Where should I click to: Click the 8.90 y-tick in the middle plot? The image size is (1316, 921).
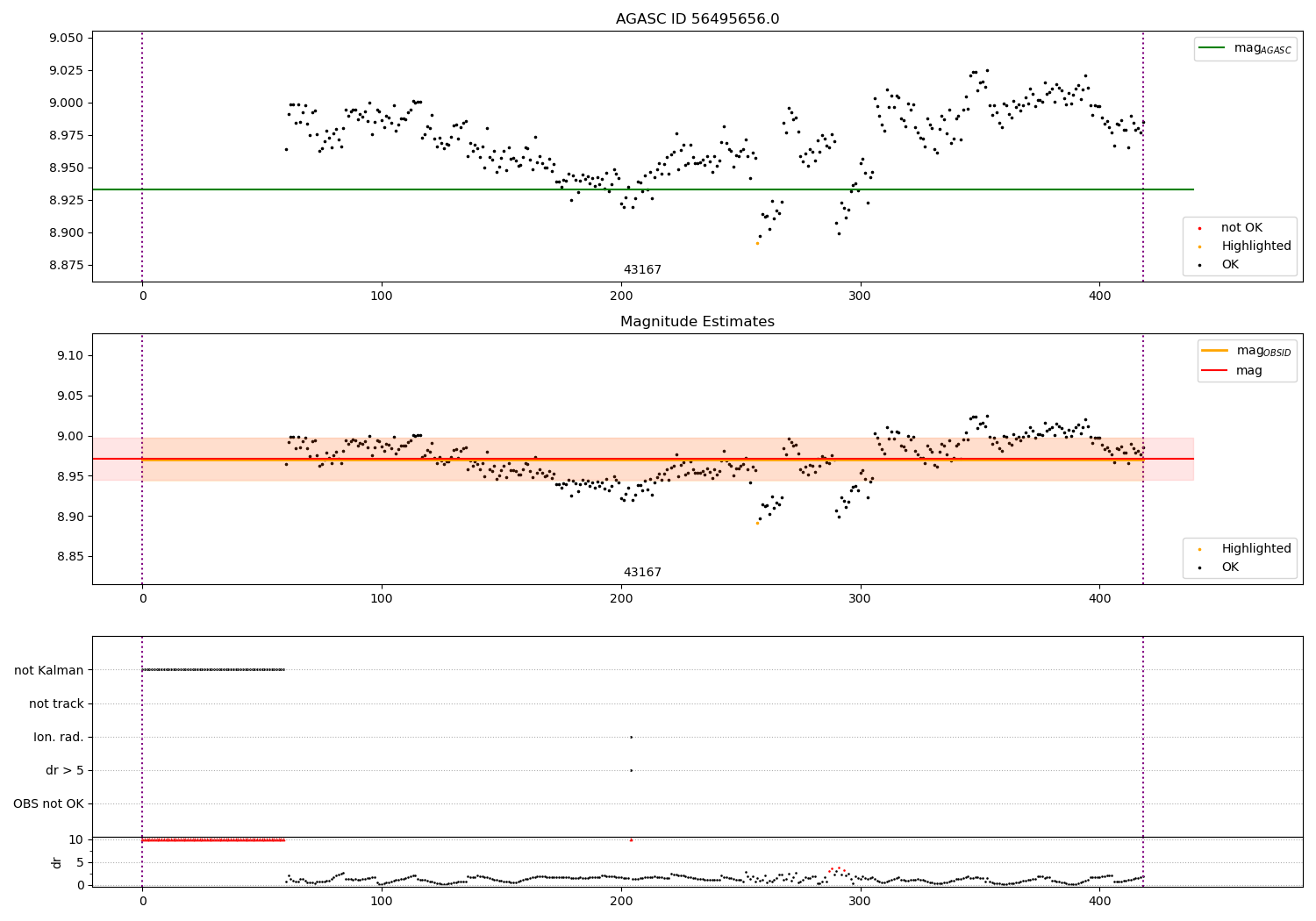(69, 517)
